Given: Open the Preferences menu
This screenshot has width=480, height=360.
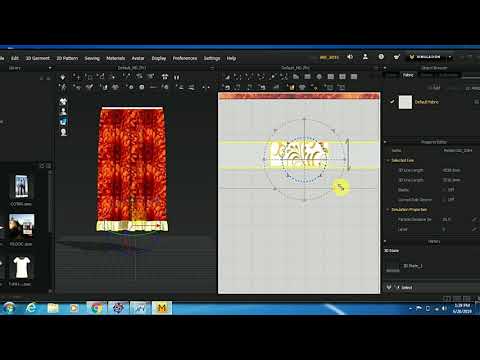Looking at the screenshot, I should point(185,58).
